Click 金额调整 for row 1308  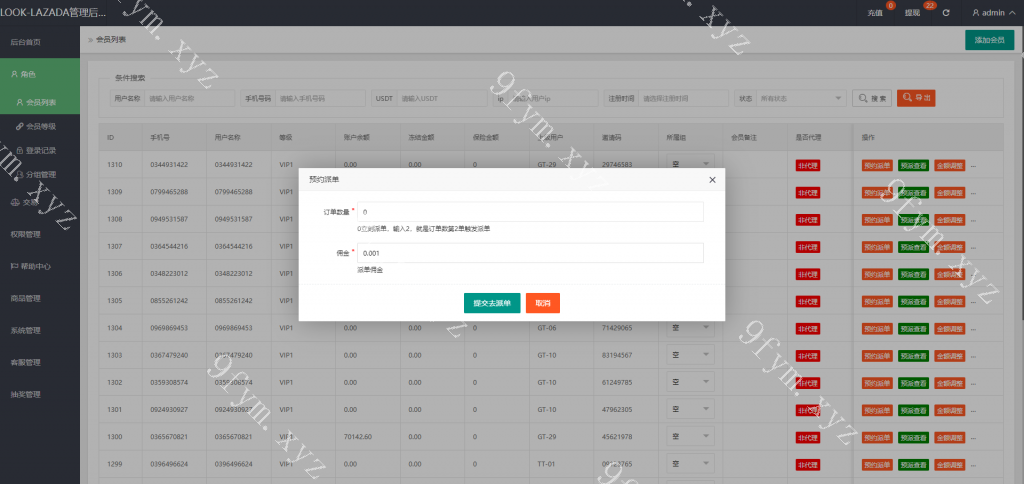click(x=950, y=220)
